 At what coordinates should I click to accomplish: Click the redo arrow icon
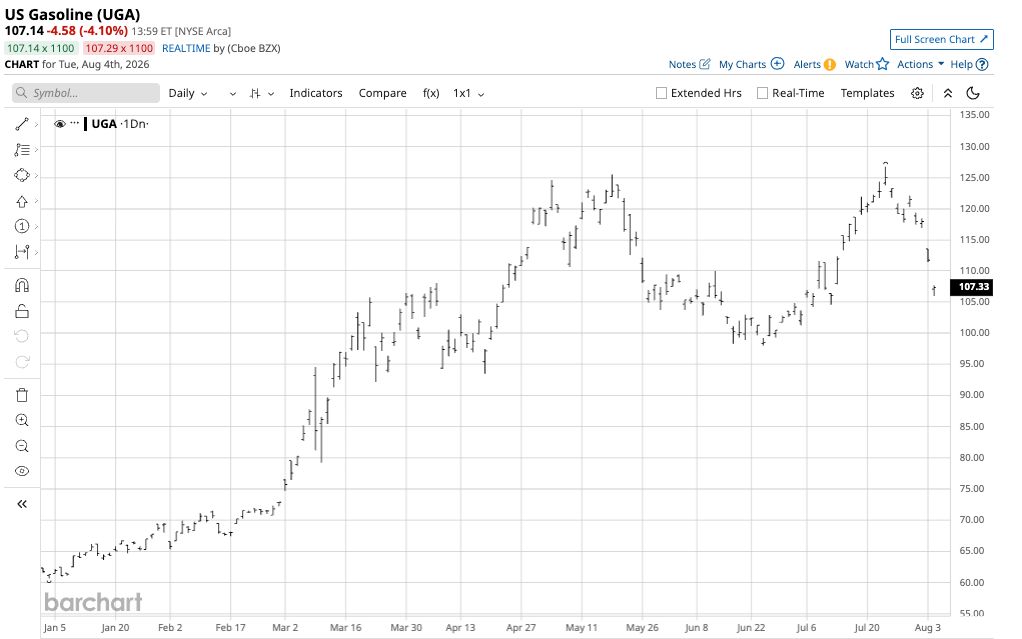click(x=22, y=362)
